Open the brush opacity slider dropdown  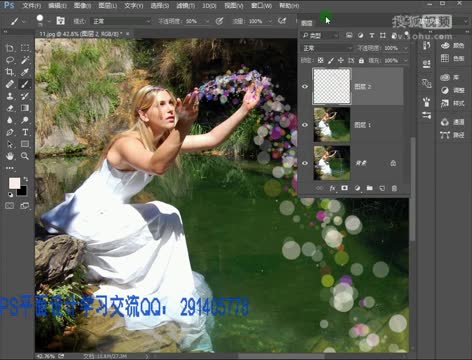click(x=207, y=21)
